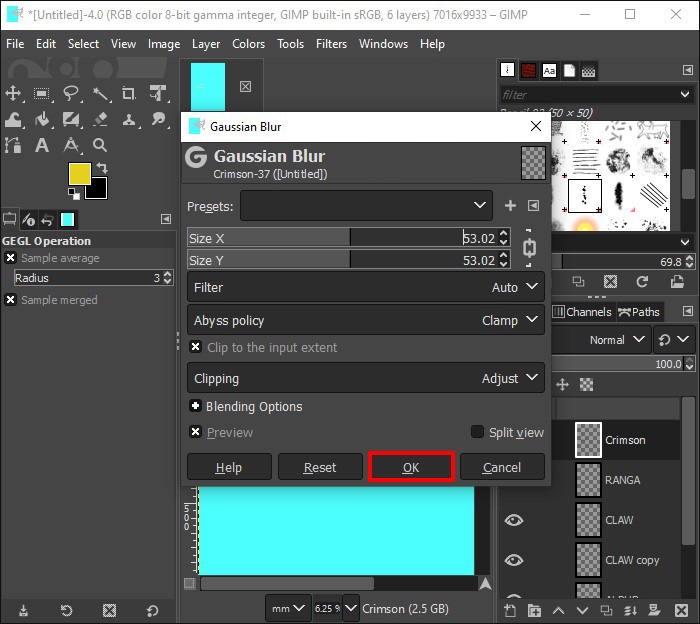Select the Bucket Fill tool
This screenshot has width=700, height=624.
(x=42, y=120)
